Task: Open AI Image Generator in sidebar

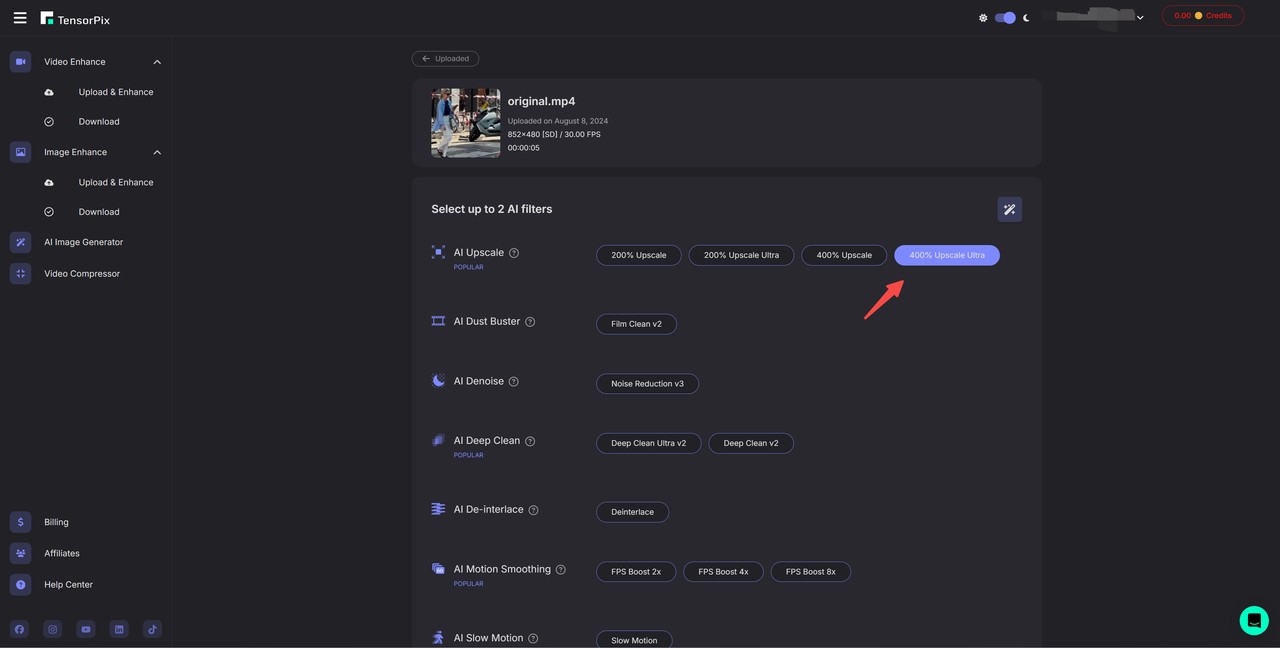Action: 83,242
